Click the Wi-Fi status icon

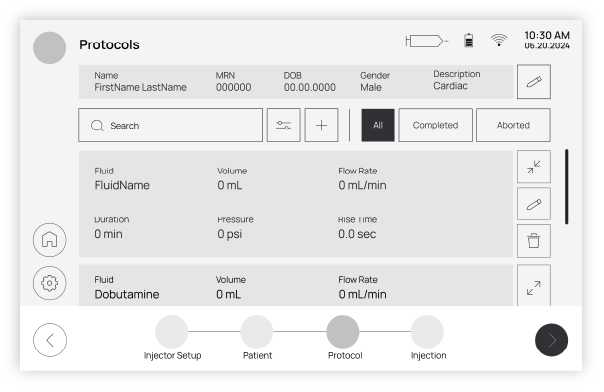(x=499, y=40)
